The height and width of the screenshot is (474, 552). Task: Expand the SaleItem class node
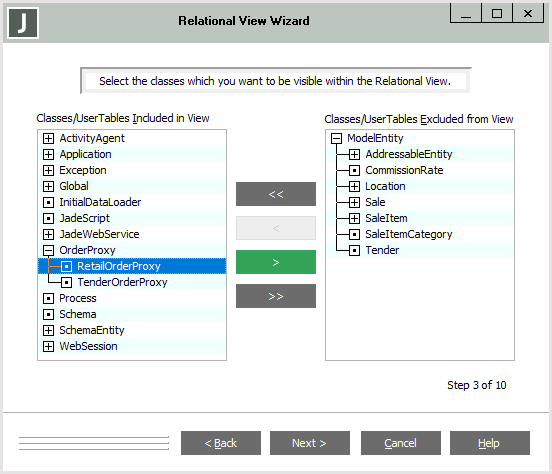(354, 218)
